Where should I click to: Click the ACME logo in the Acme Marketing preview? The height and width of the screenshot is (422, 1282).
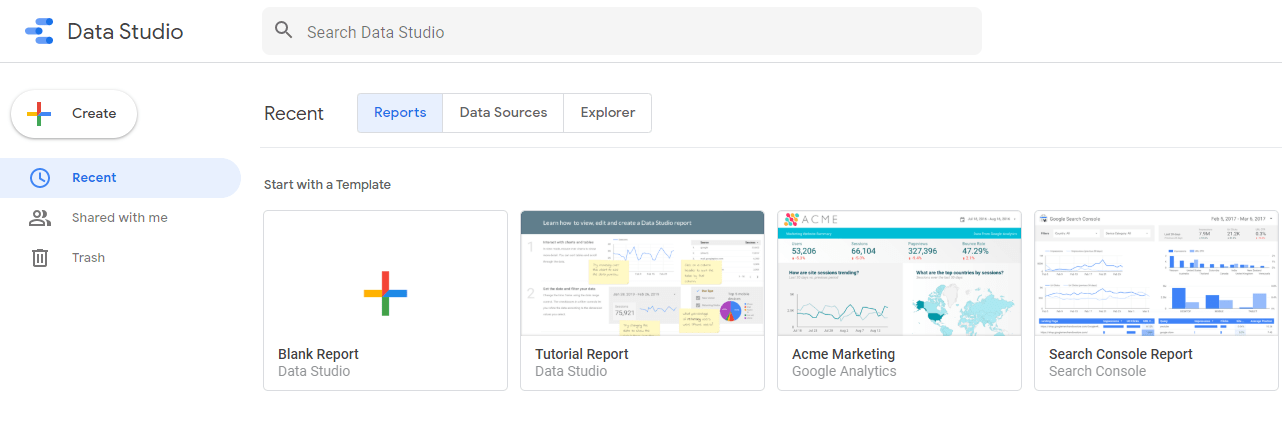[812, 220]
